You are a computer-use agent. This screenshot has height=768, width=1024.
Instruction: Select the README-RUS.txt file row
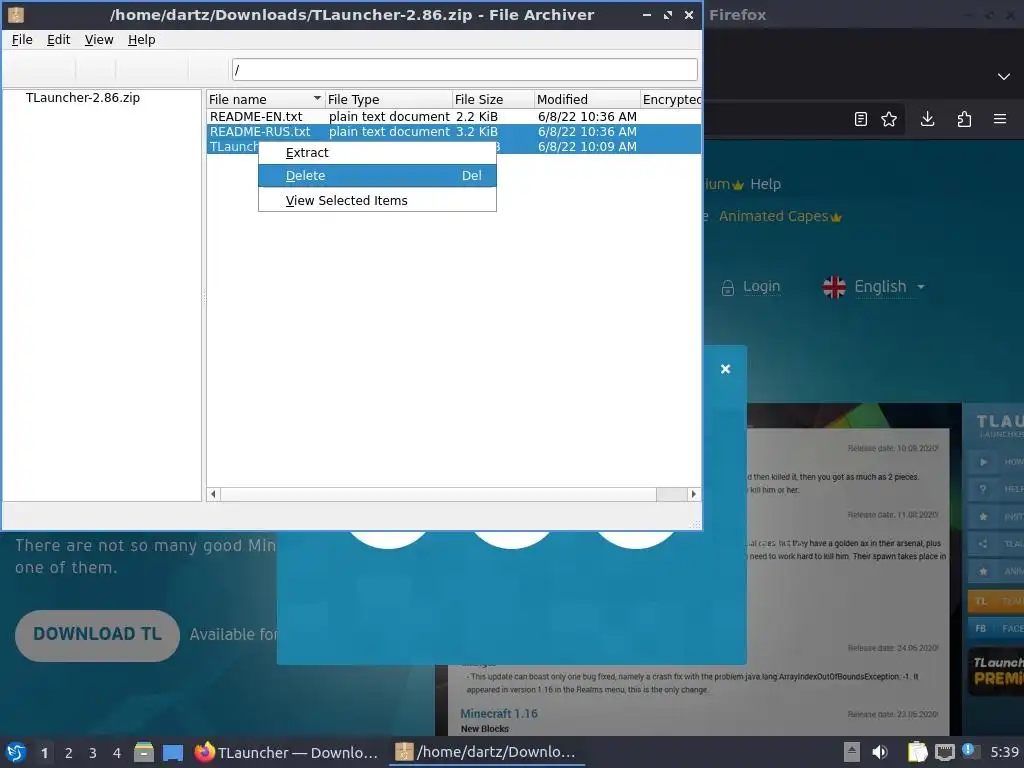point(454,131)
